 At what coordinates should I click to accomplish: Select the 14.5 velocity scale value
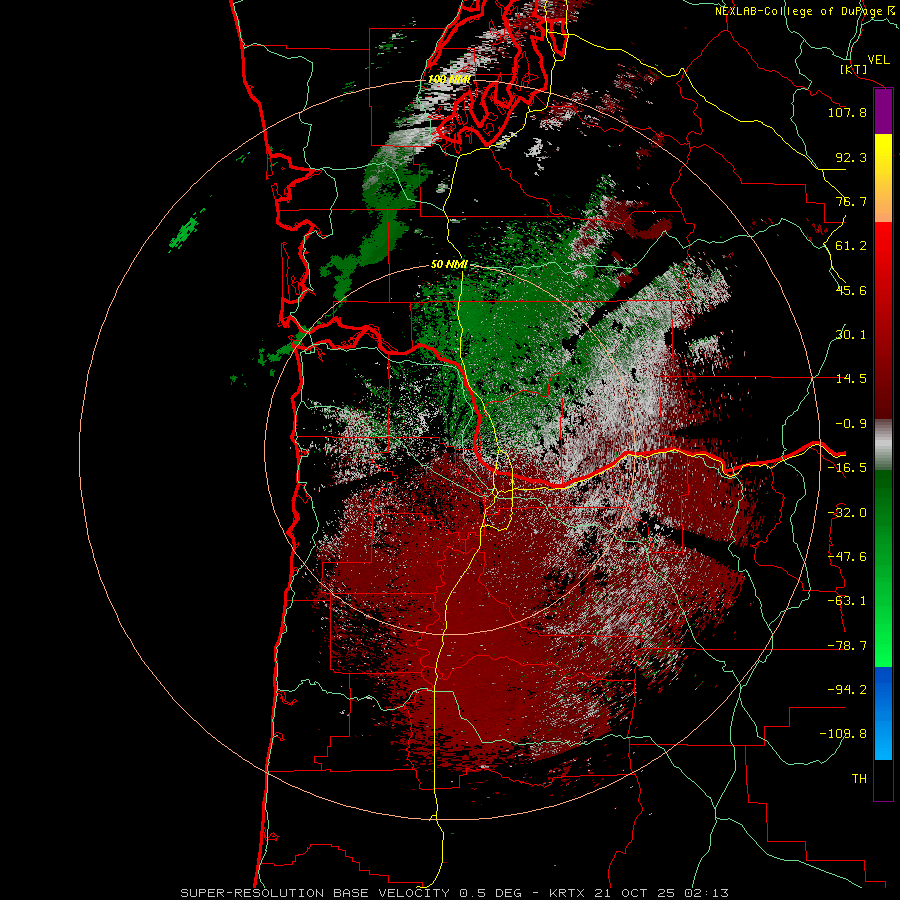click(850, 378)
